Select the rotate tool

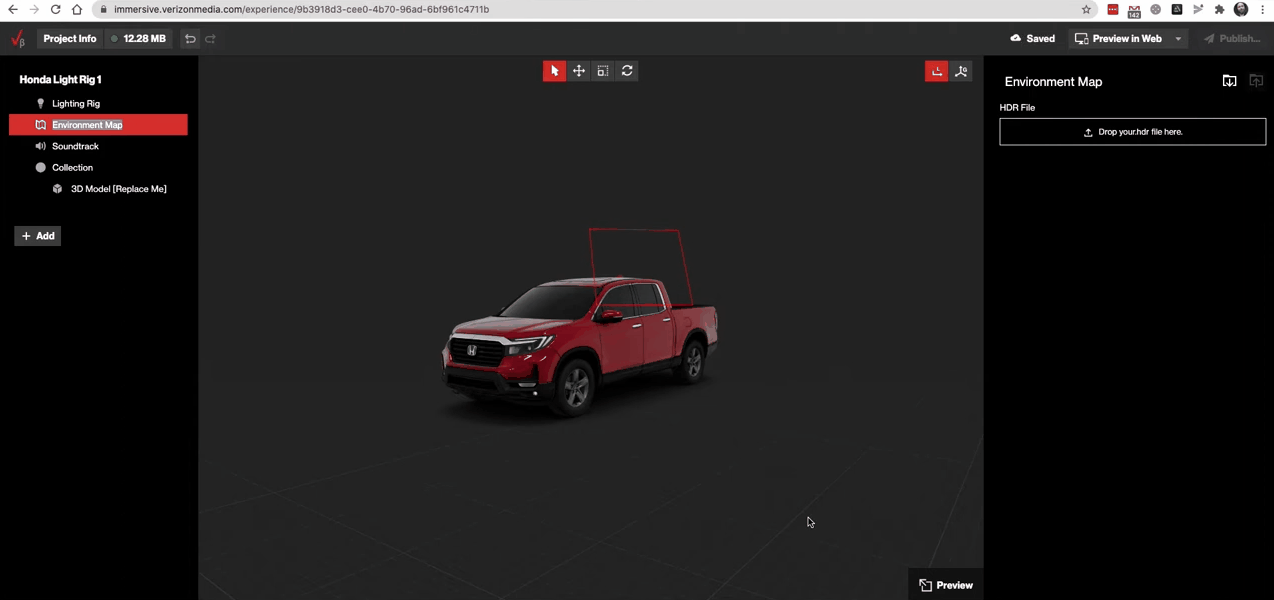[627, 71]
